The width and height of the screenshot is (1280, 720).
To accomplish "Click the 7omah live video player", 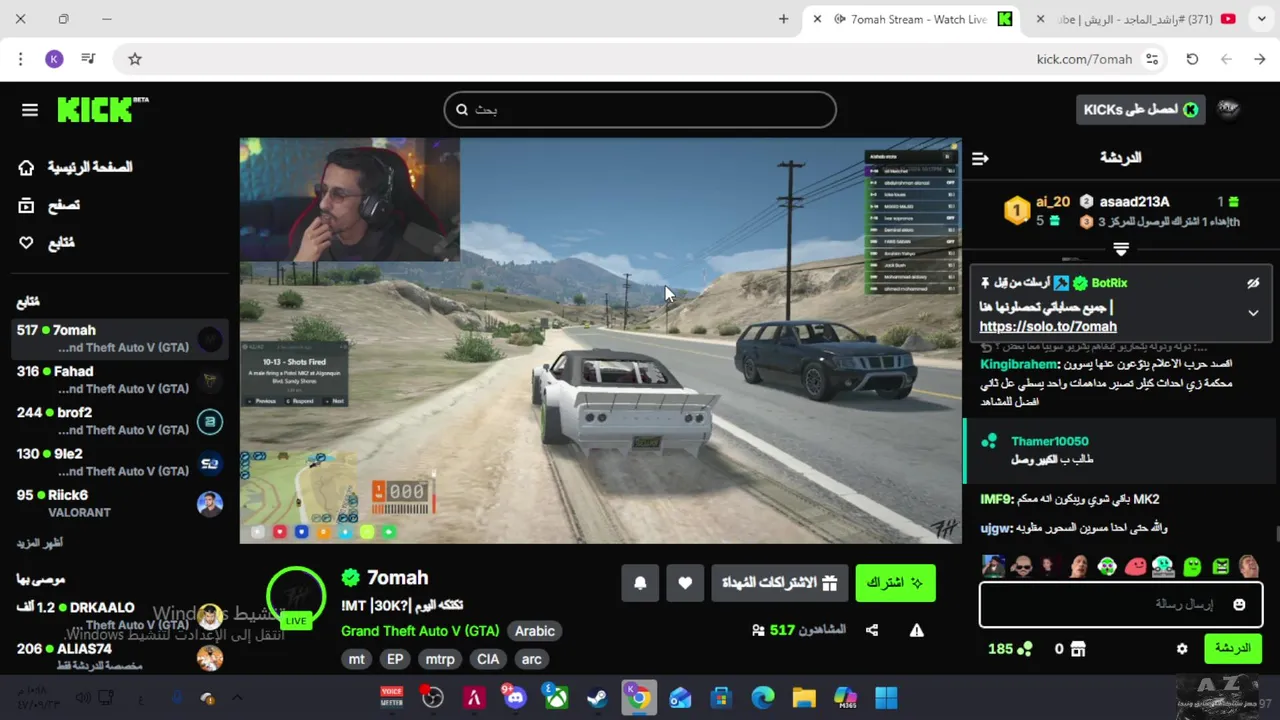I will (x=600, y=341).
